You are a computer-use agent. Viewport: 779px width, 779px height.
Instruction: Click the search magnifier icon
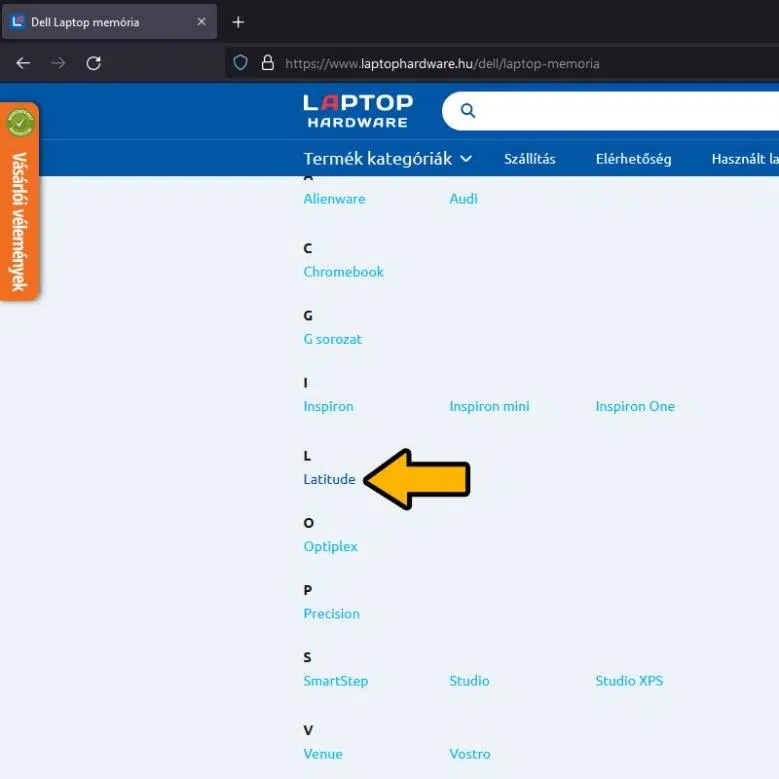click(467, 110)
